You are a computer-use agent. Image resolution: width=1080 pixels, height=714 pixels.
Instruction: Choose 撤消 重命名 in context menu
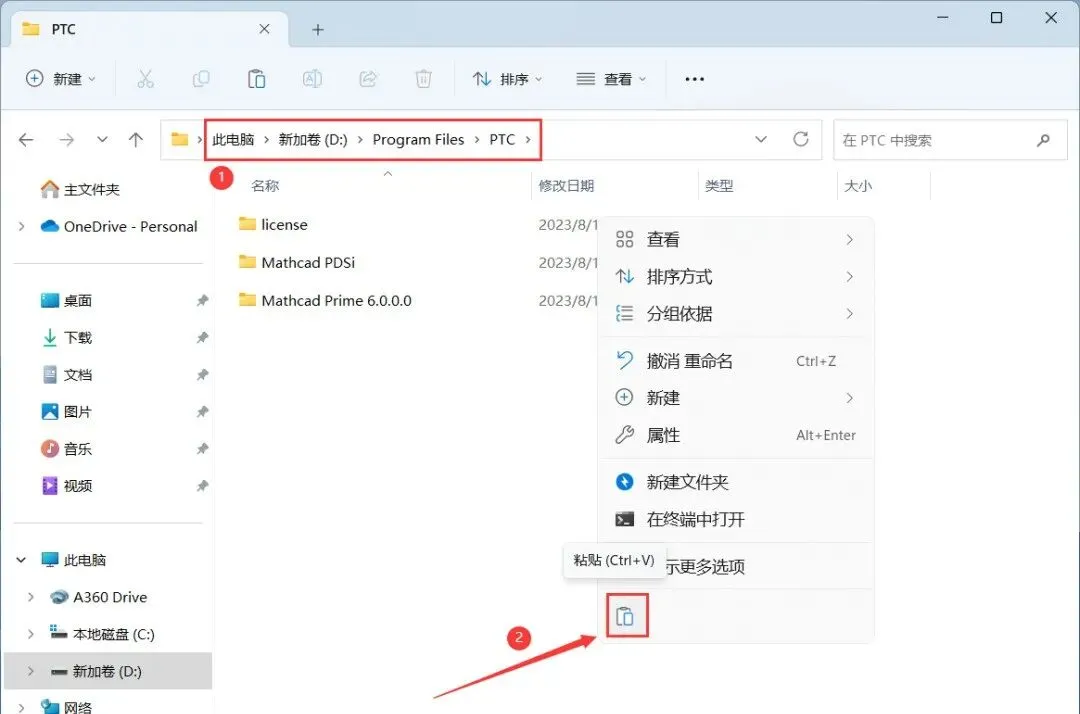click(736, 361)
